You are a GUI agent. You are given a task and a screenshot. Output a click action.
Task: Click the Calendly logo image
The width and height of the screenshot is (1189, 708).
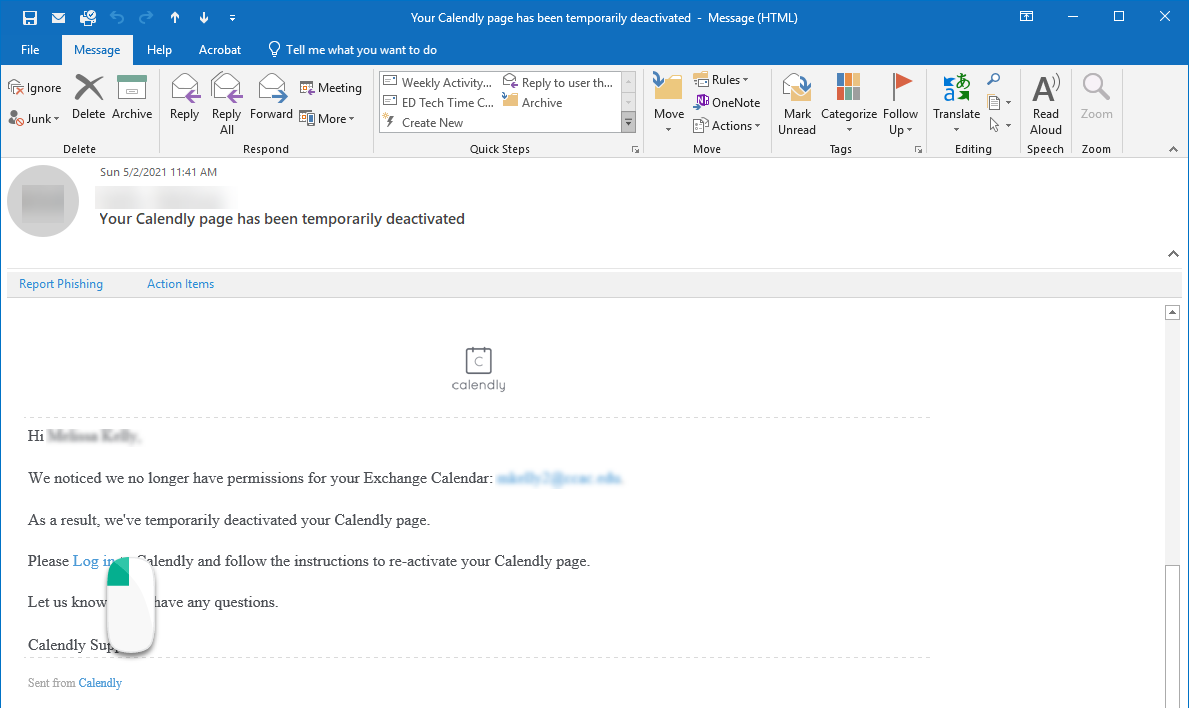pos(478,369)
